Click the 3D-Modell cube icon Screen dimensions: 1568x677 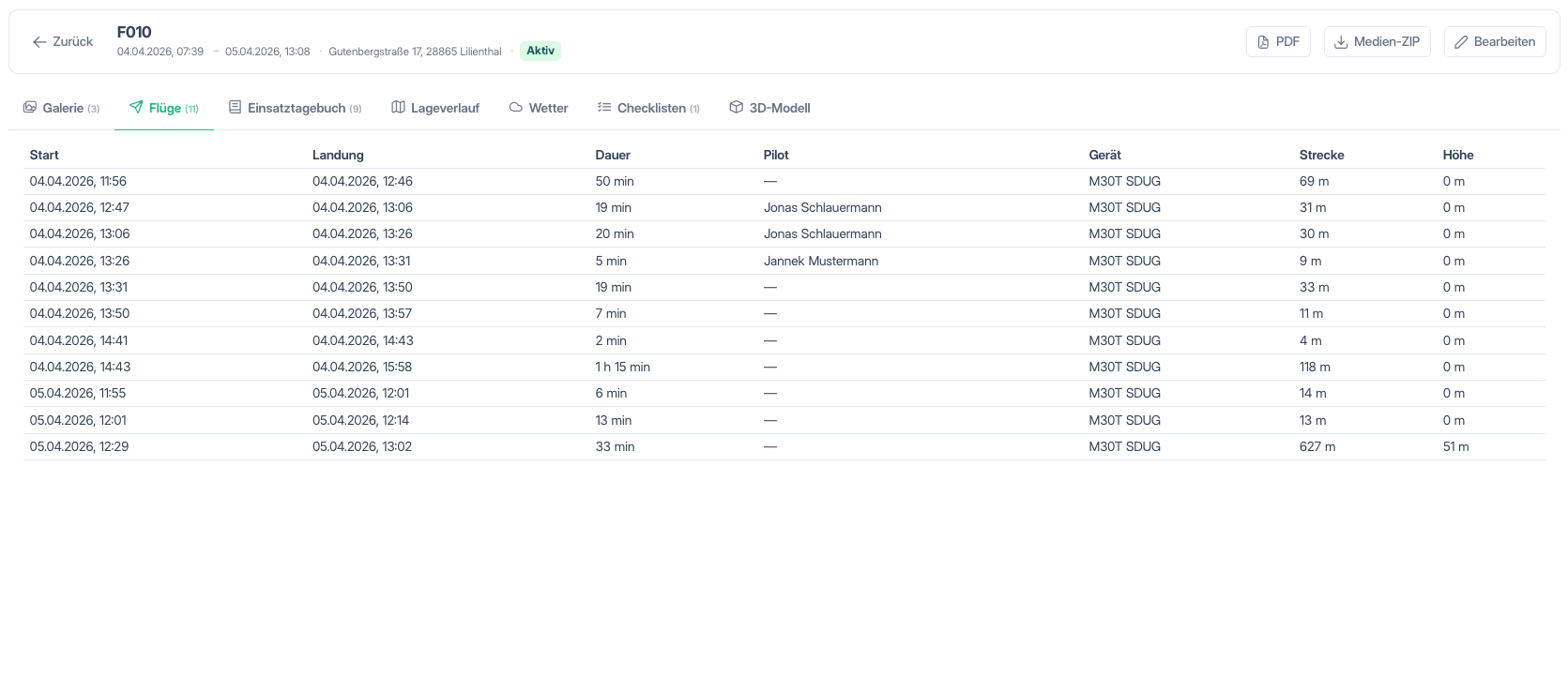[x=737, y=107]
